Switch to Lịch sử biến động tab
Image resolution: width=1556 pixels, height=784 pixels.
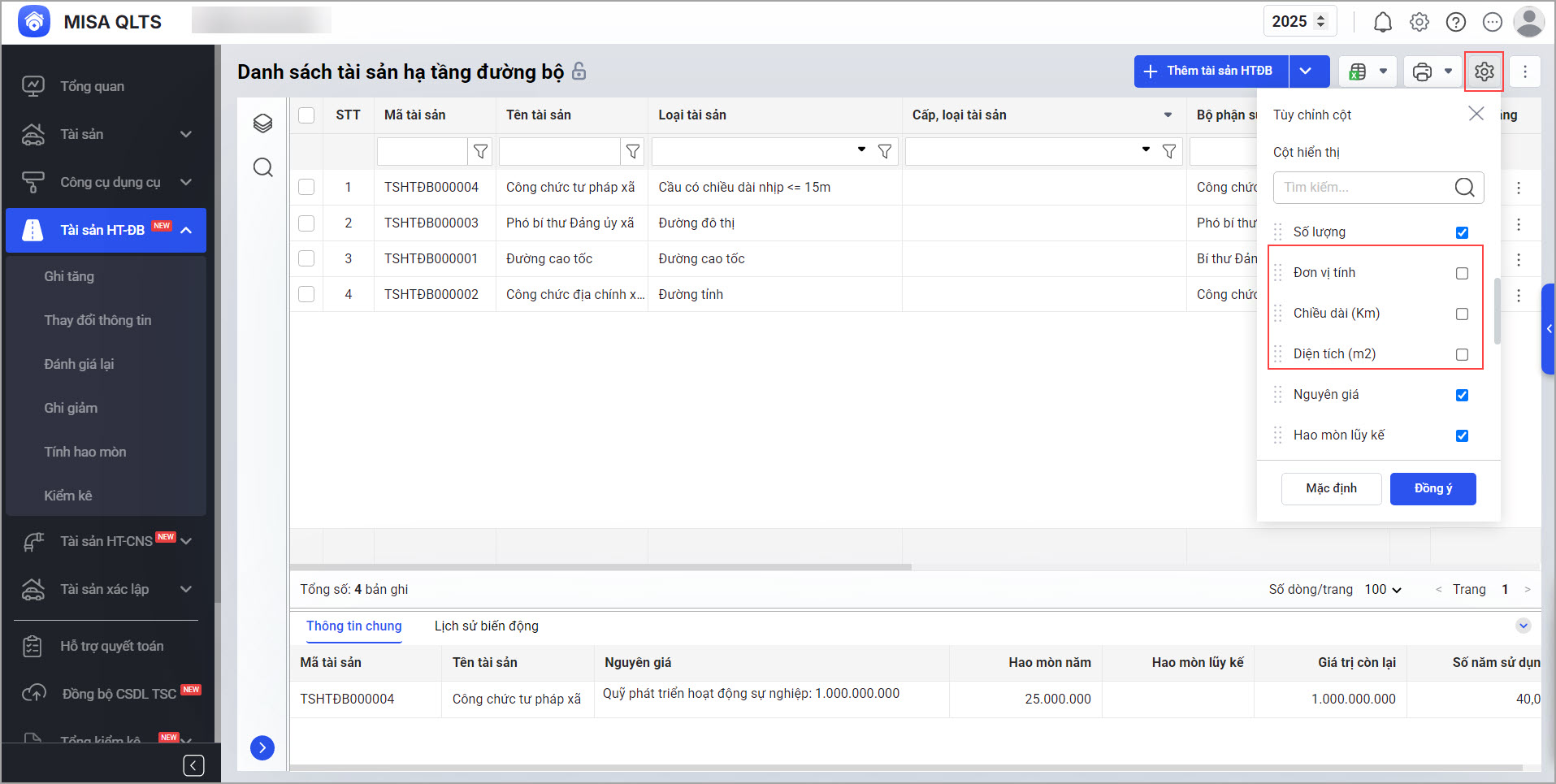[486, 626]
